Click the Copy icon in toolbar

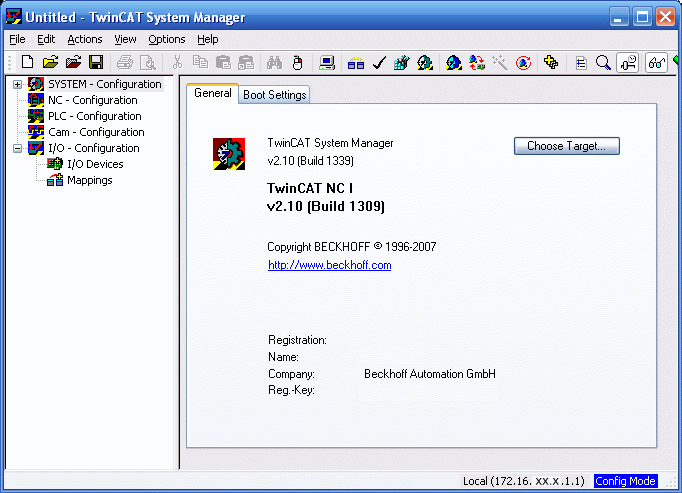coord(200,63)
